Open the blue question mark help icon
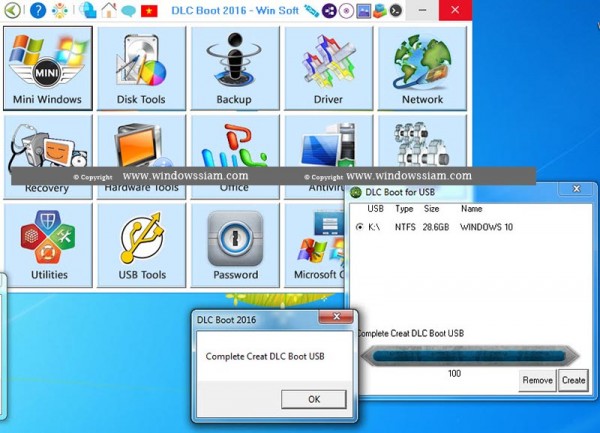Image resolution: width=600 pixels, height=433 pixels. [38, 10]
